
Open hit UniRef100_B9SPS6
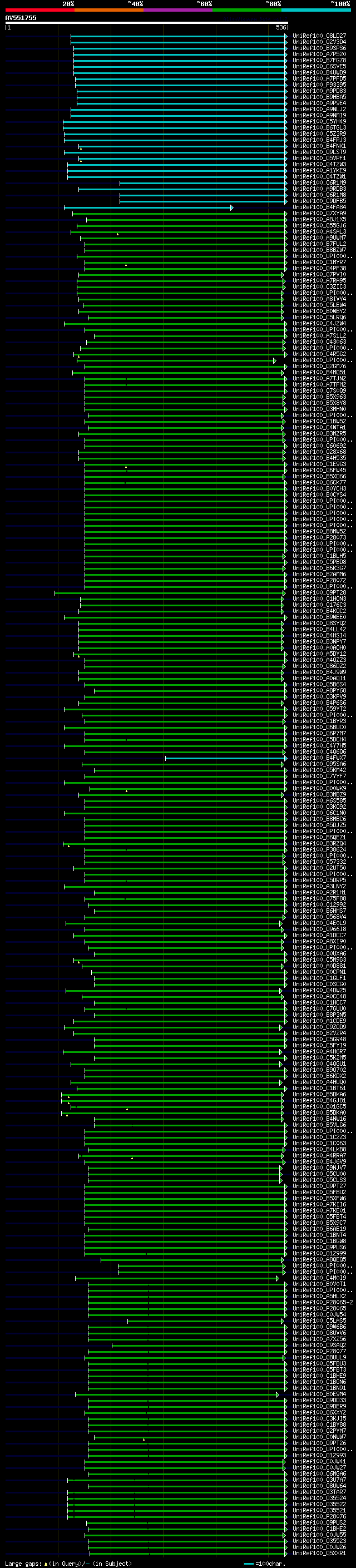[x=319, y=48]
